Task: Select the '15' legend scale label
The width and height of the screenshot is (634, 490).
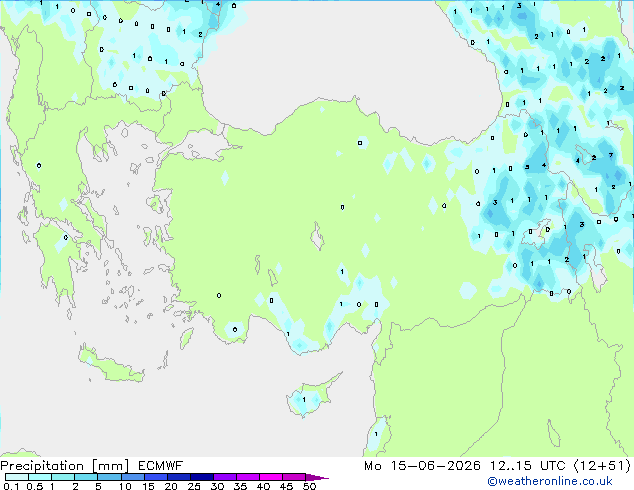Action: click(148, 486)
